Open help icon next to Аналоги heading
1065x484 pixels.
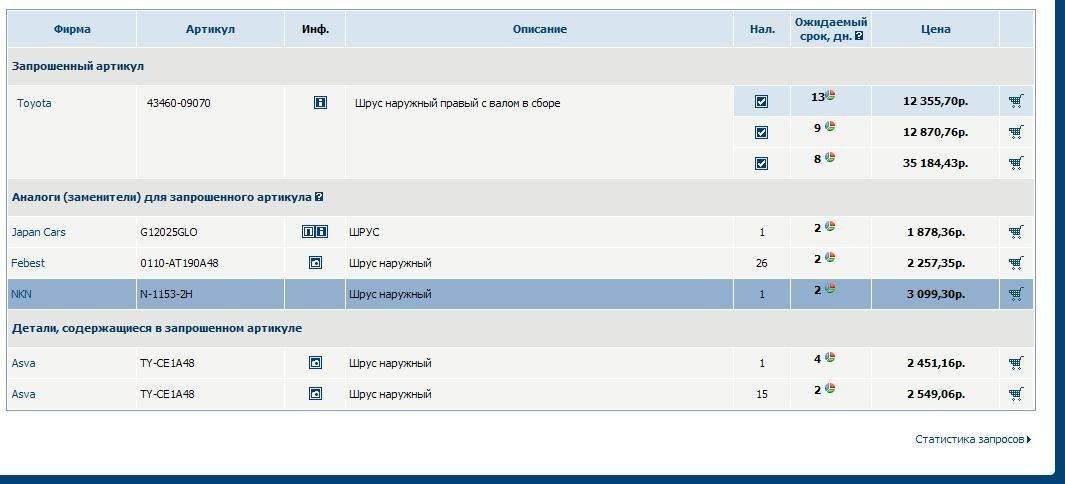[x=319, y=197]
